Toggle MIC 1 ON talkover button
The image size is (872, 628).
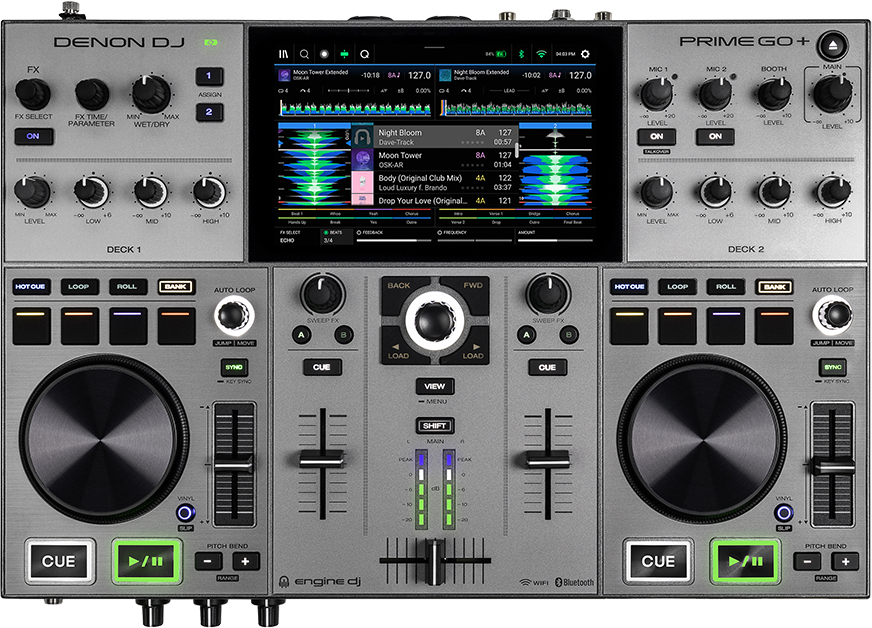656,136
